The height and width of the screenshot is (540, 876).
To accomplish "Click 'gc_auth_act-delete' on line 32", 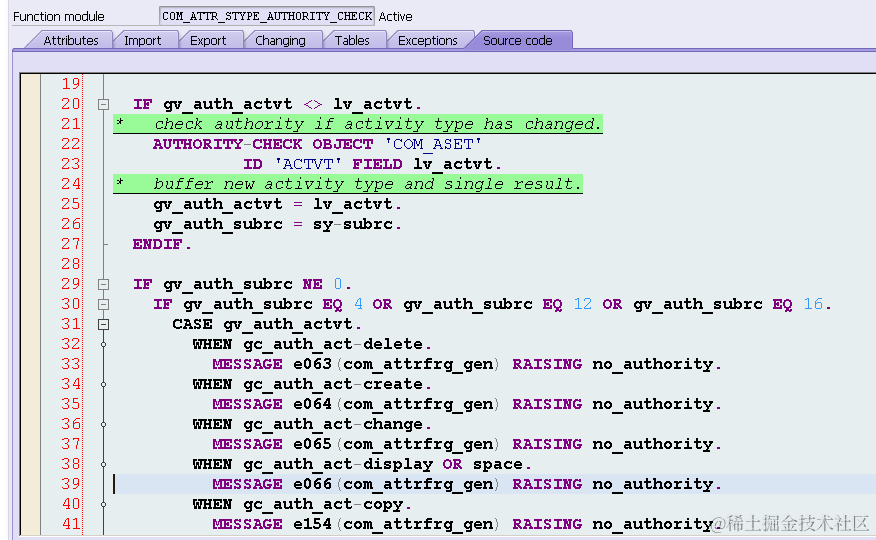I will click(333, 345).
